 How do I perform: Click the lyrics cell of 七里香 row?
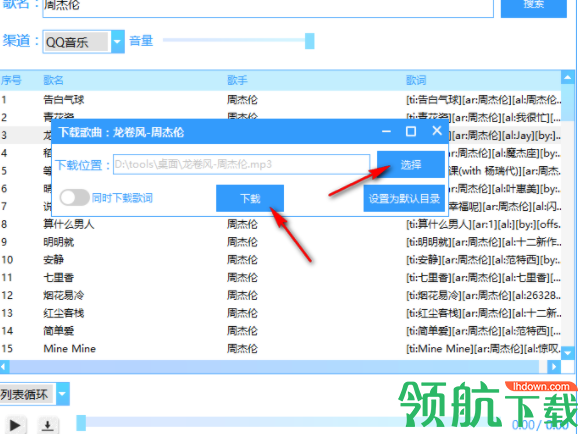(x=483, y=277)
